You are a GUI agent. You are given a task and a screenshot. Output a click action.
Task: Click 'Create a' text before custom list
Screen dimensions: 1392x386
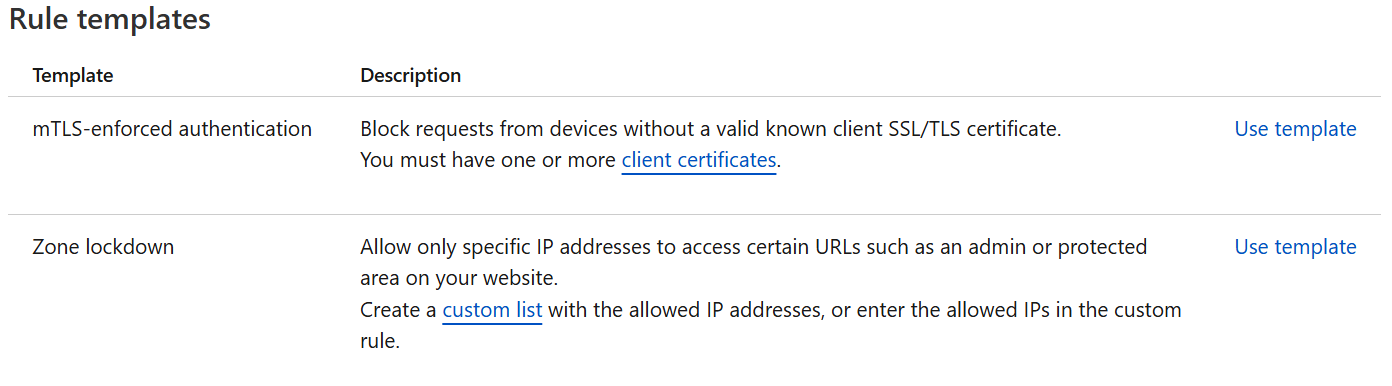(398, 310)
